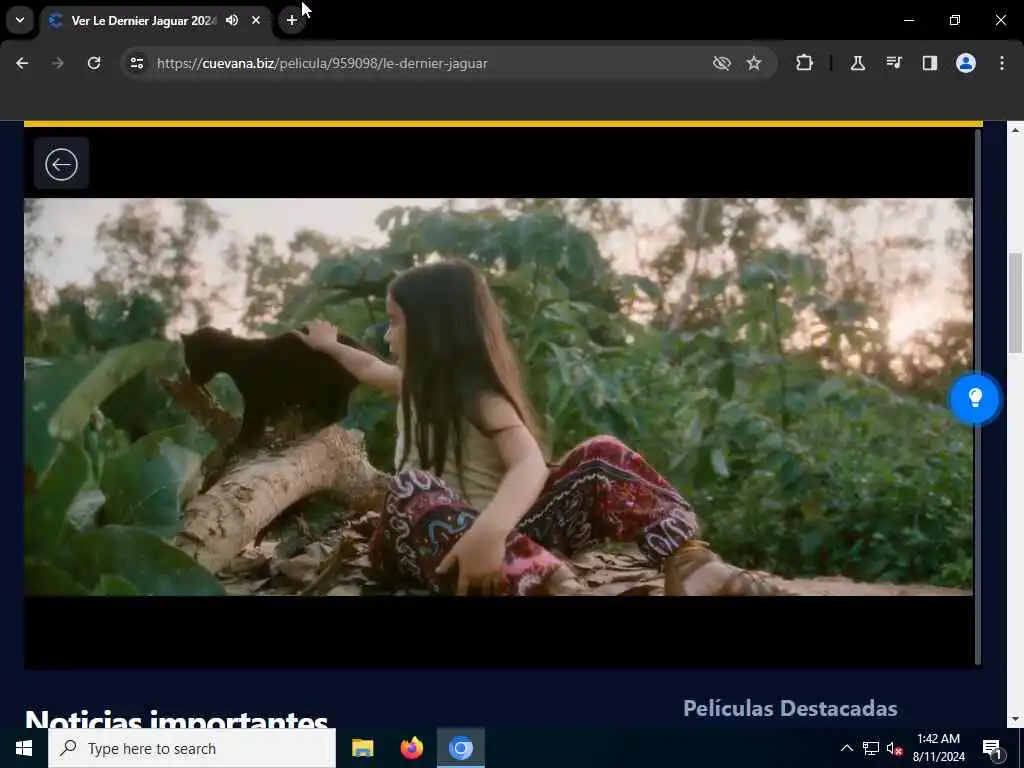Click the video frame of the girl

(498, 397)
